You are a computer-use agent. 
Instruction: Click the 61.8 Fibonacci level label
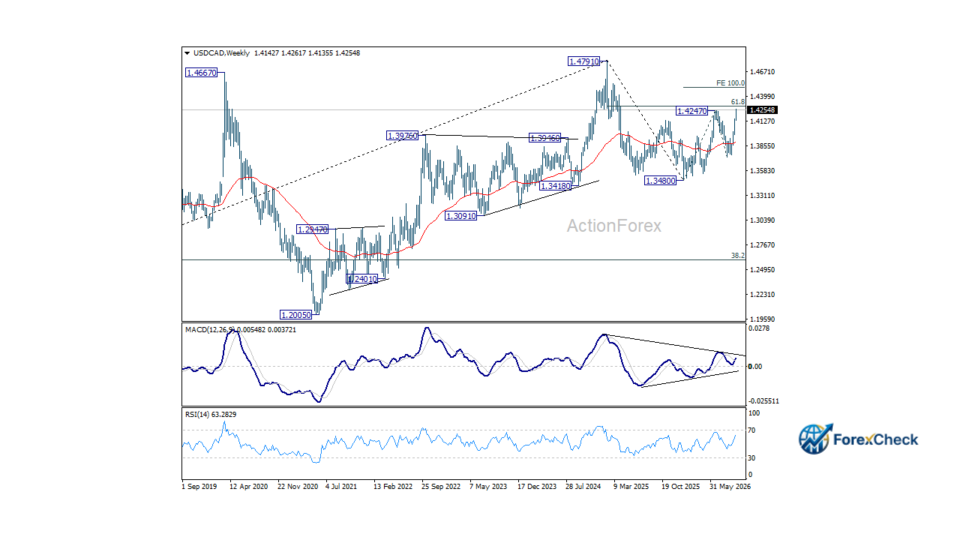[738, 102]
